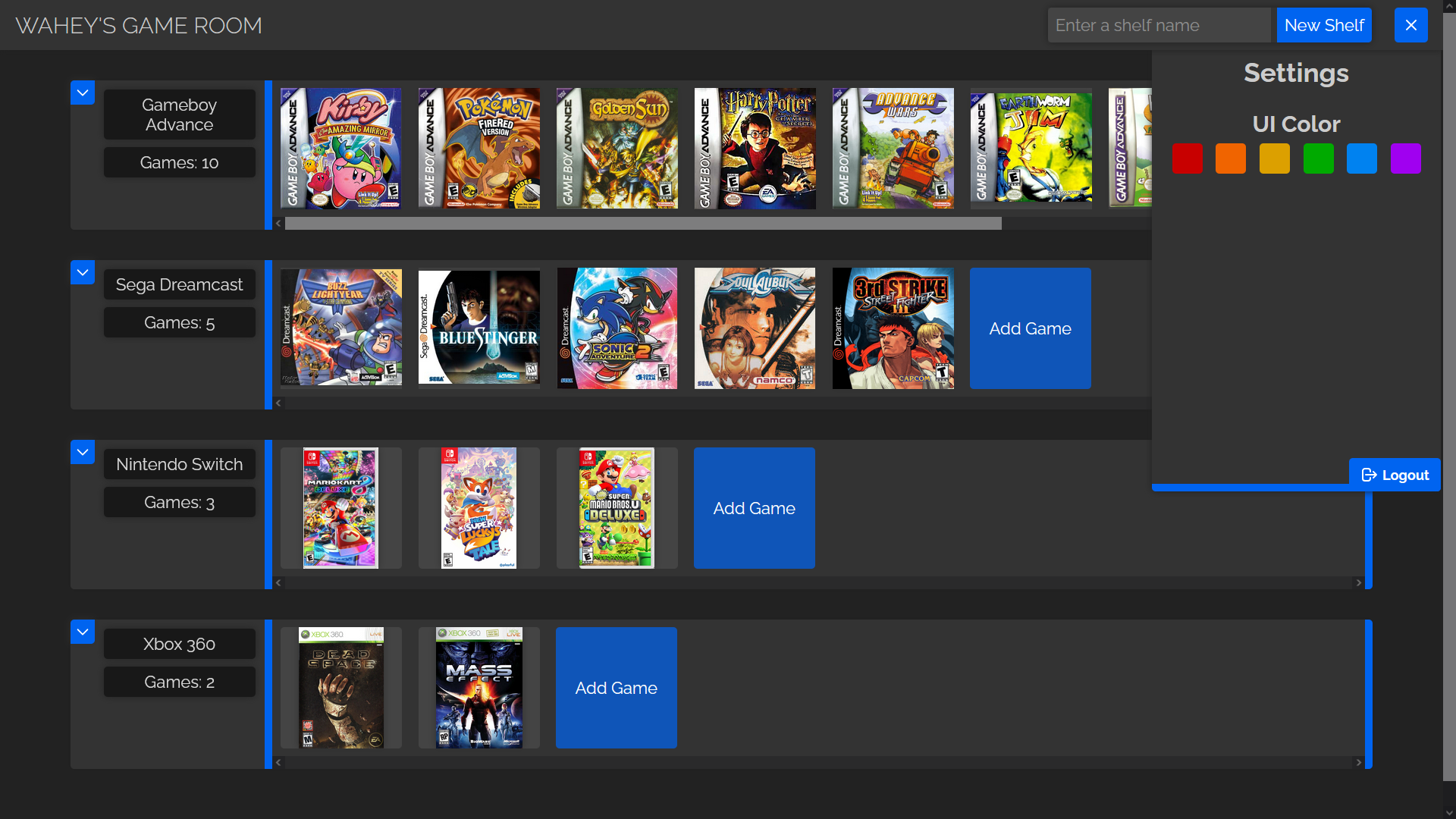The image size is (1456, 819).
Task: Open Pokemon FireRed game cover
Action: click(x=479, y=149)
